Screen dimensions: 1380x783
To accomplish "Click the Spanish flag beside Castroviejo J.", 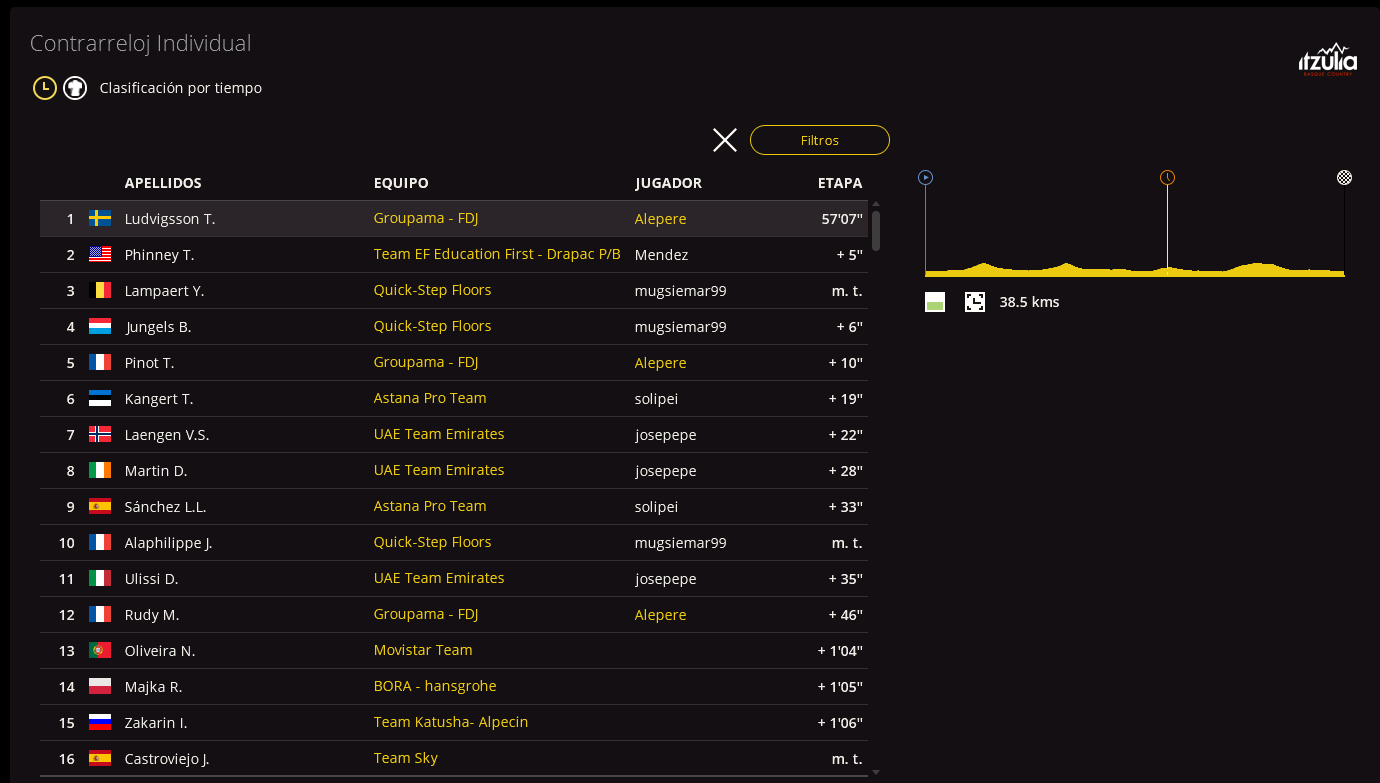I will tap(100, 758).
